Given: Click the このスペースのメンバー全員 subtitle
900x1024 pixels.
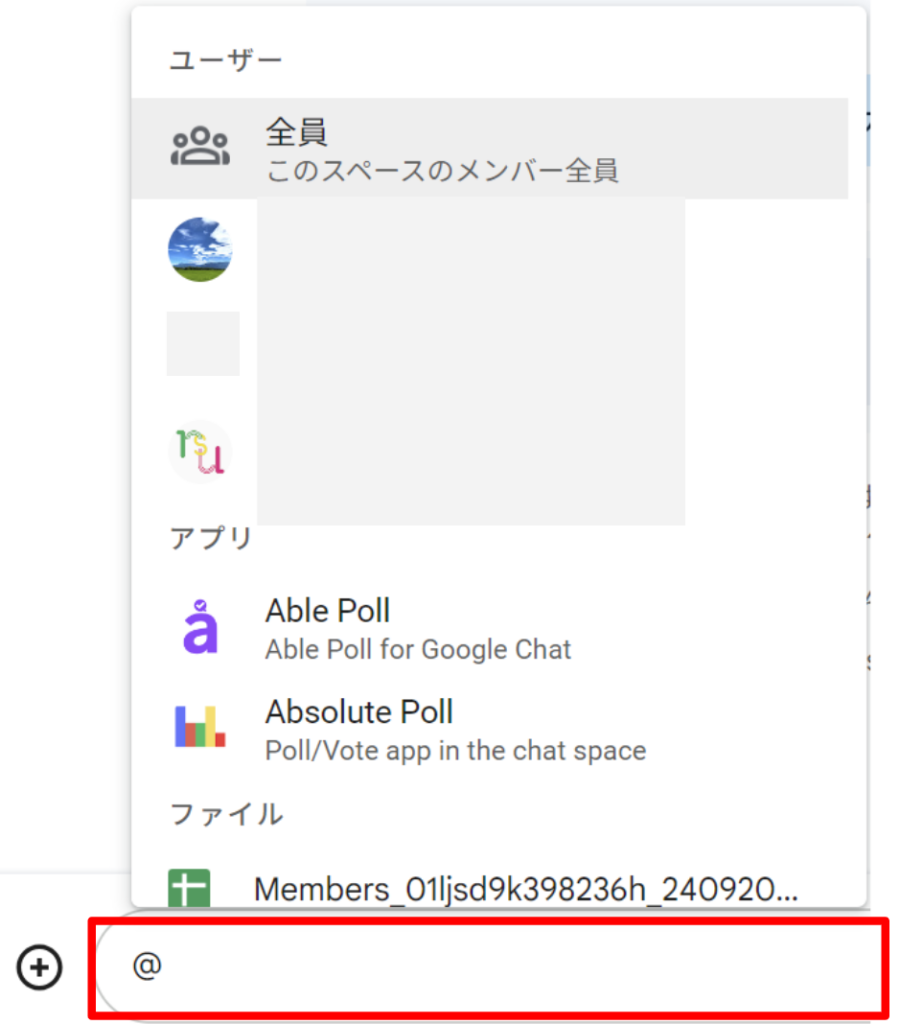Looking at the screenshot, I should (x=442, y=171).
